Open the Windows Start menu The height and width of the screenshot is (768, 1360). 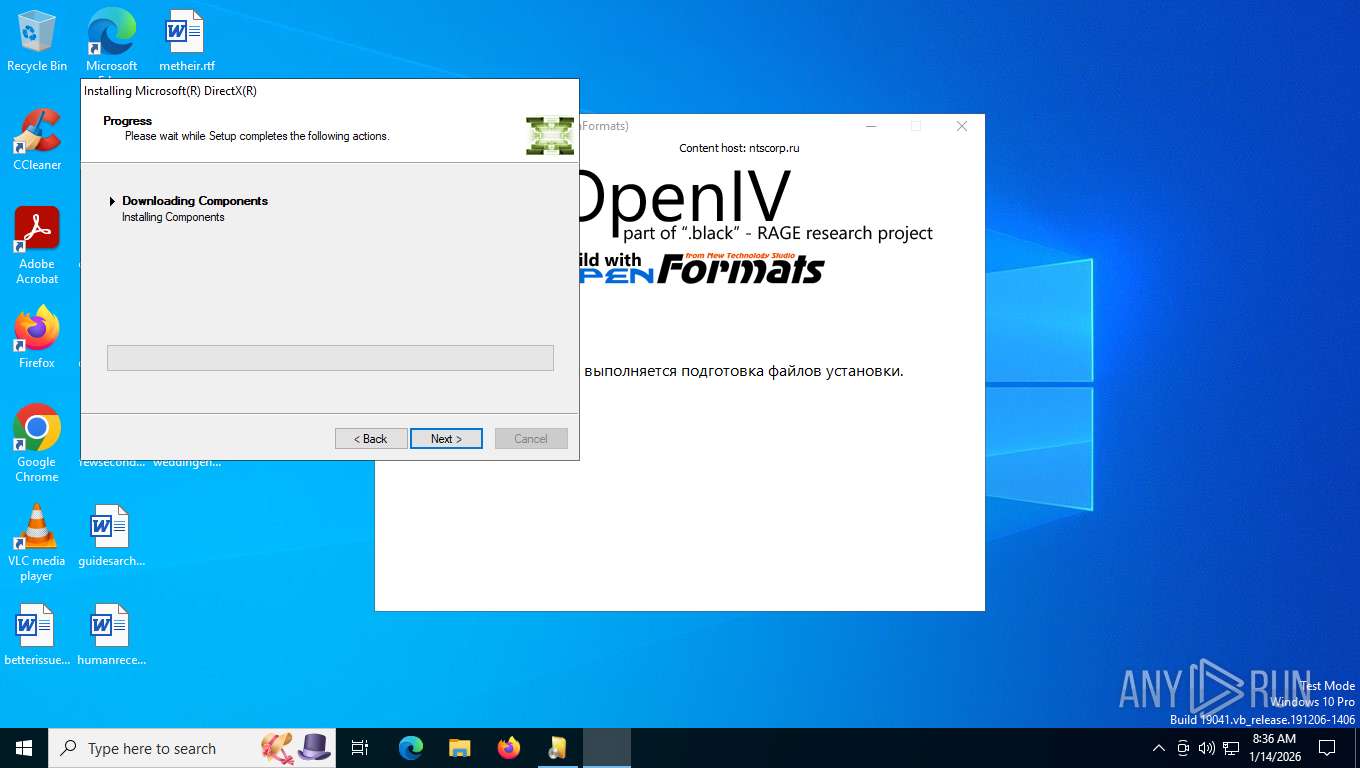click(24, 748)
